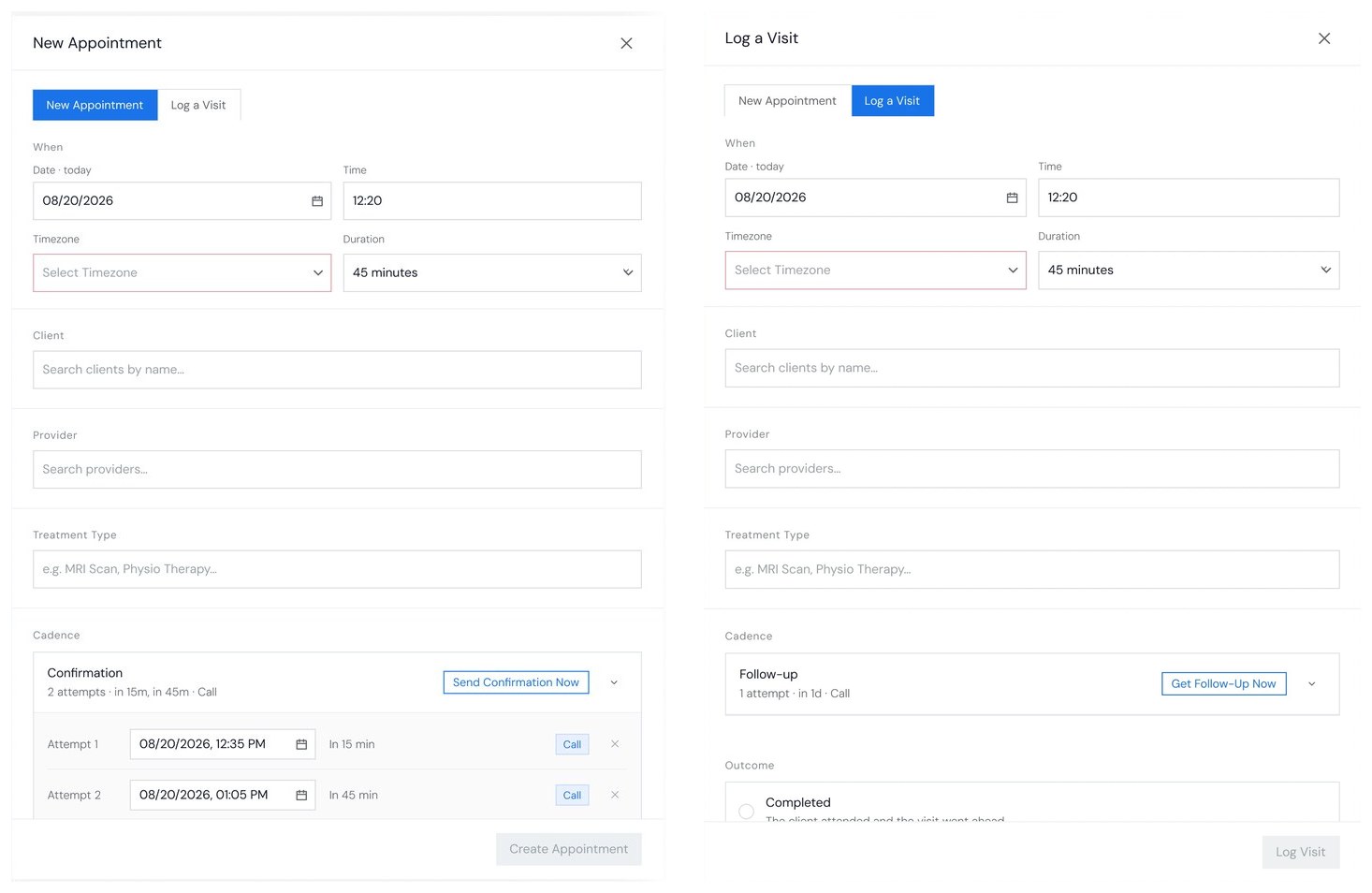The width and height of the screenshot is (1372, 893).
Task: Click "1 attempt · in 1d · Call" summary text
Action: point(795,694)
